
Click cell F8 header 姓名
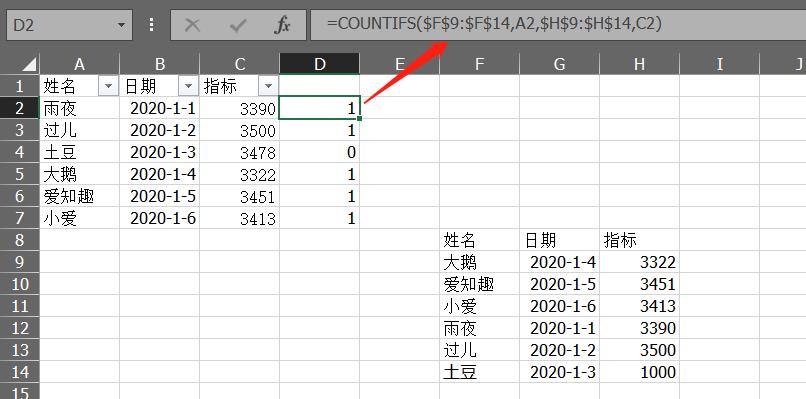point(479,240)
